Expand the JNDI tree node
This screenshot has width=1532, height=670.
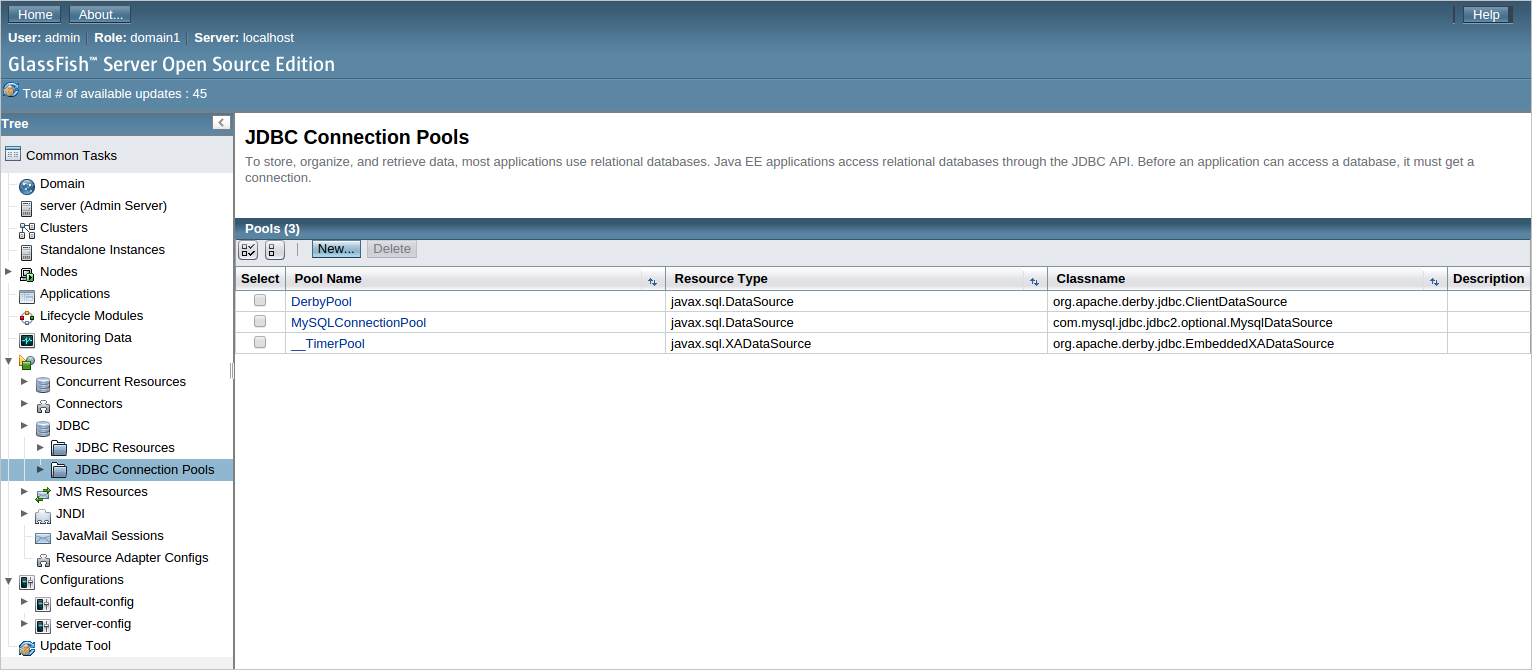click(25, 513)
